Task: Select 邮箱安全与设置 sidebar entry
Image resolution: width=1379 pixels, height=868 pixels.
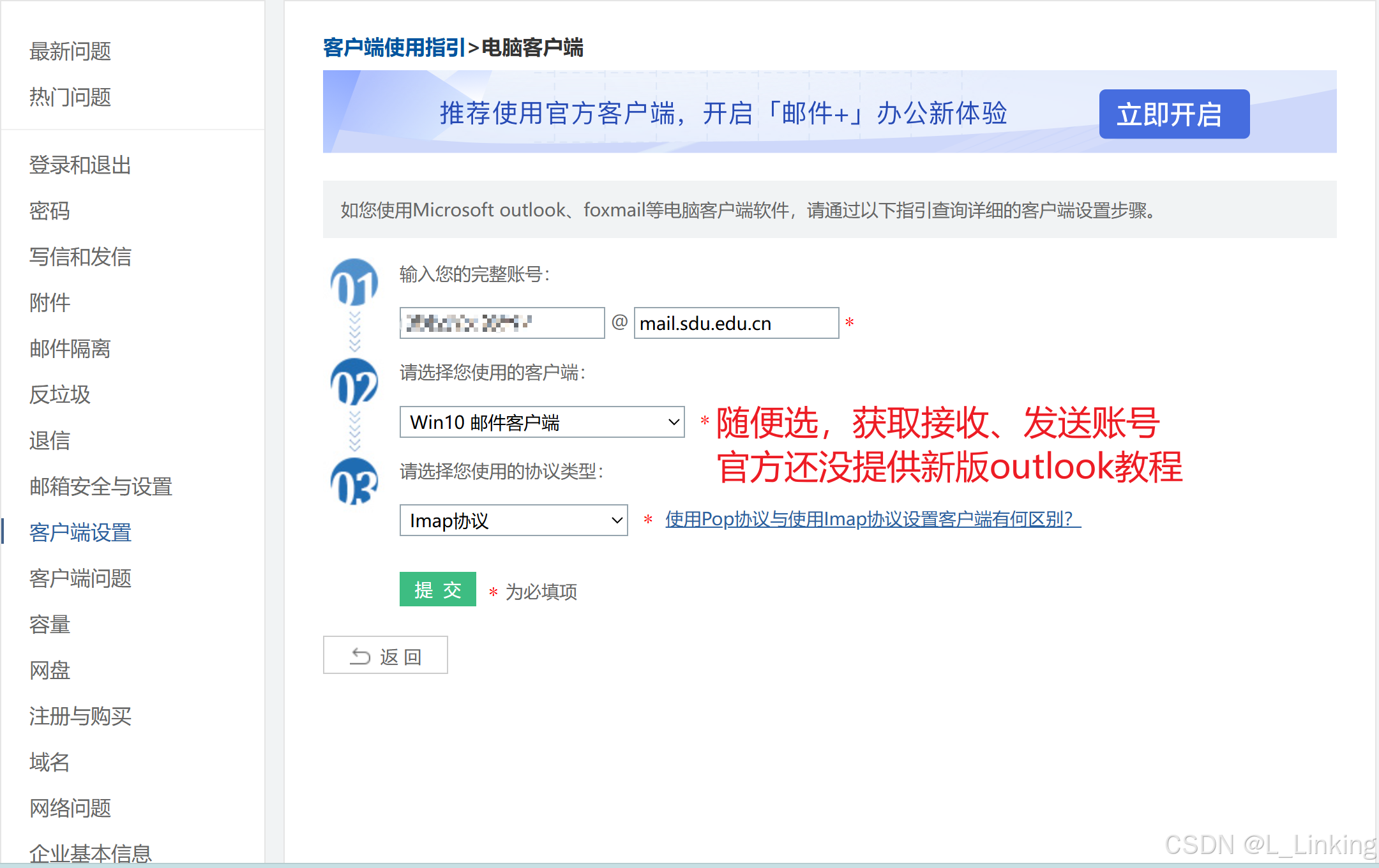Action: (x=101, y=486)
